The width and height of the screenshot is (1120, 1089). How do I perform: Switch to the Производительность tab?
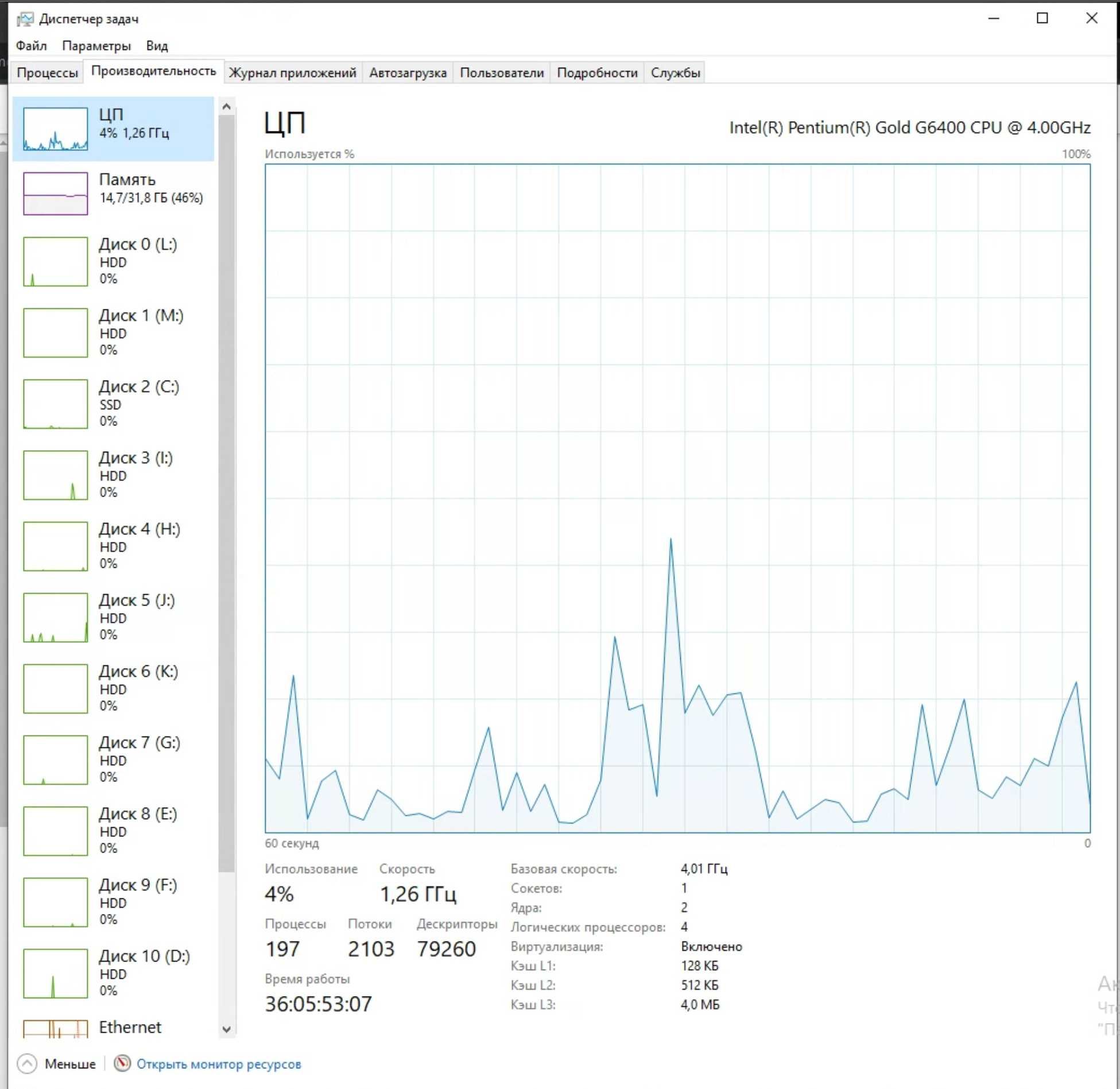point(153,71)
